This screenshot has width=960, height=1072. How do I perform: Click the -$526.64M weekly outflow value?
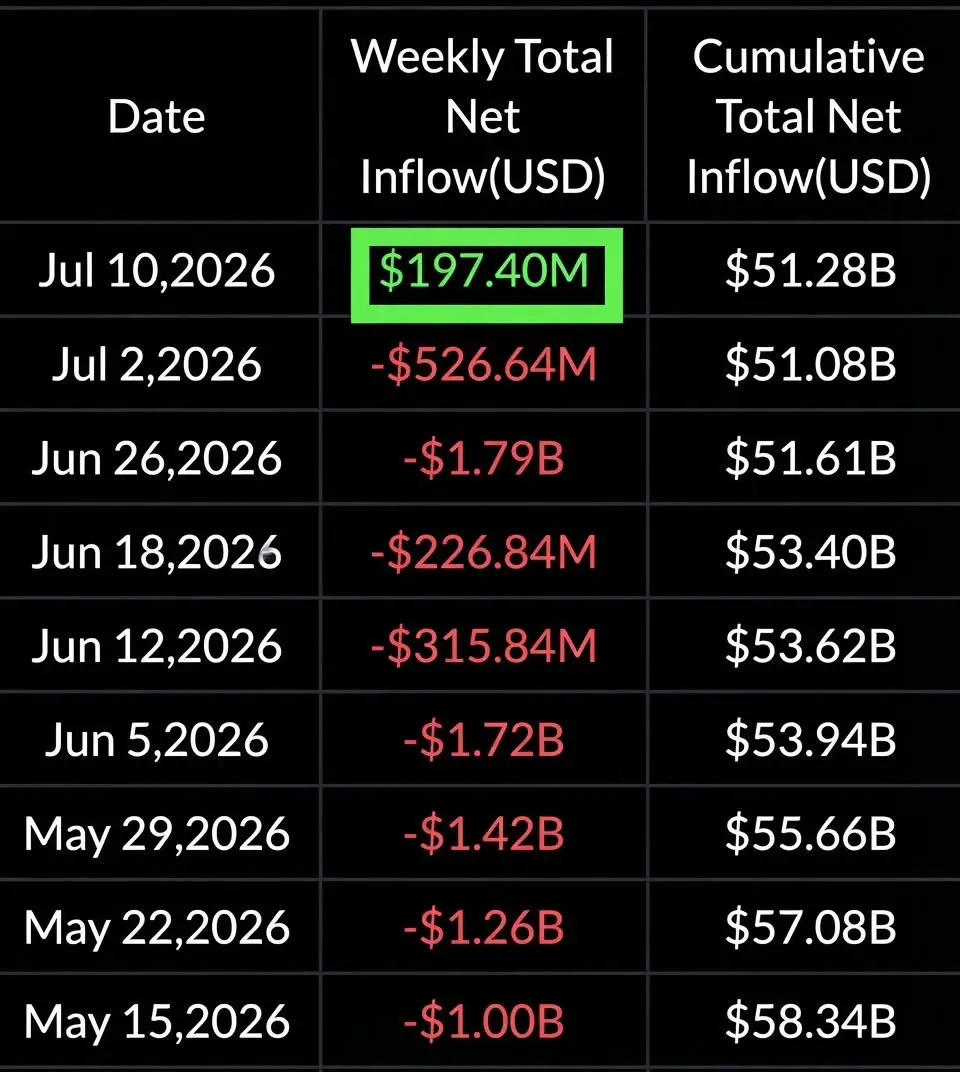[483, 364]
